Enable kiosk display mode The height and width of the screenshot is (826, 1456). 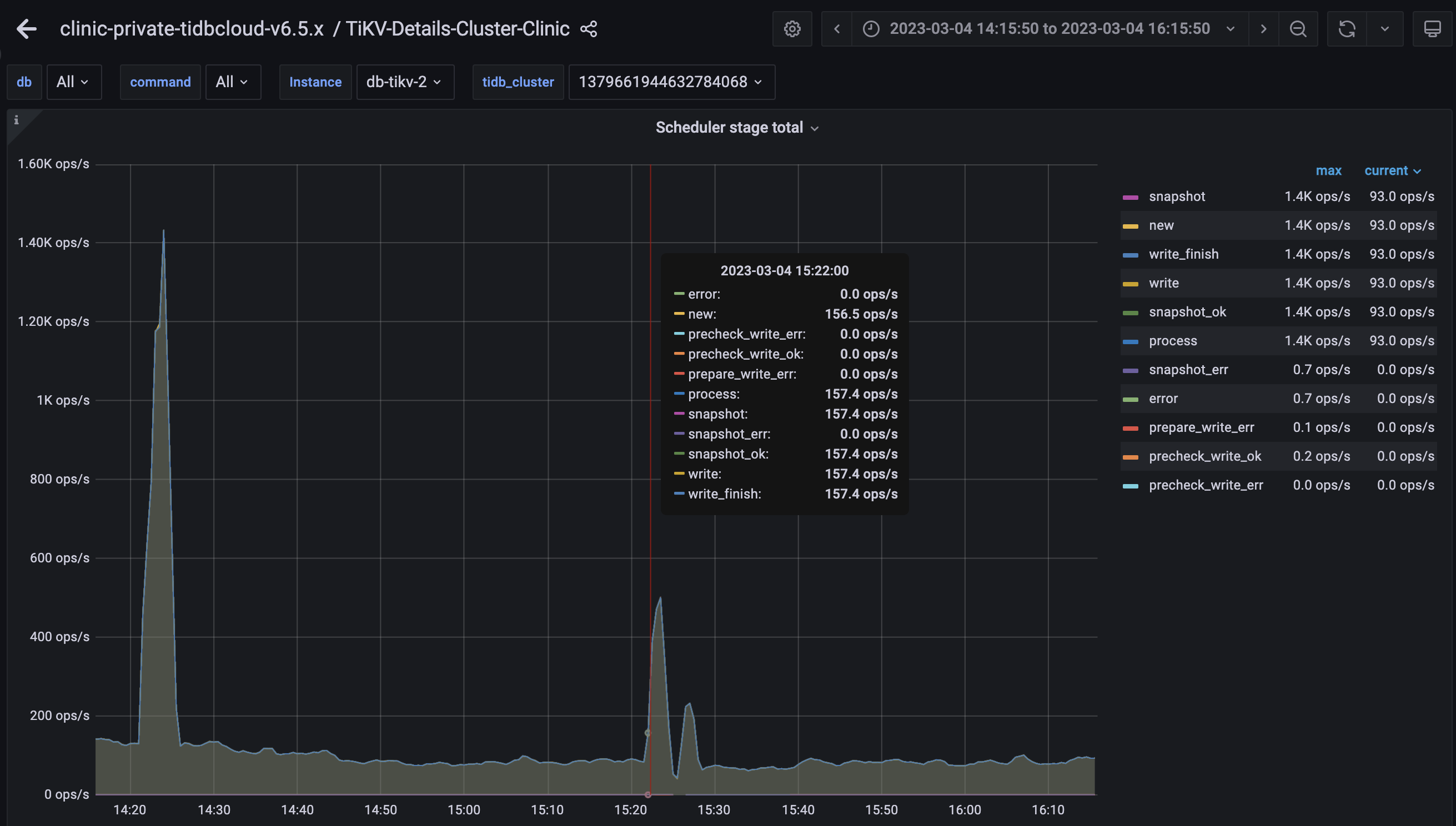(1433, 28)
